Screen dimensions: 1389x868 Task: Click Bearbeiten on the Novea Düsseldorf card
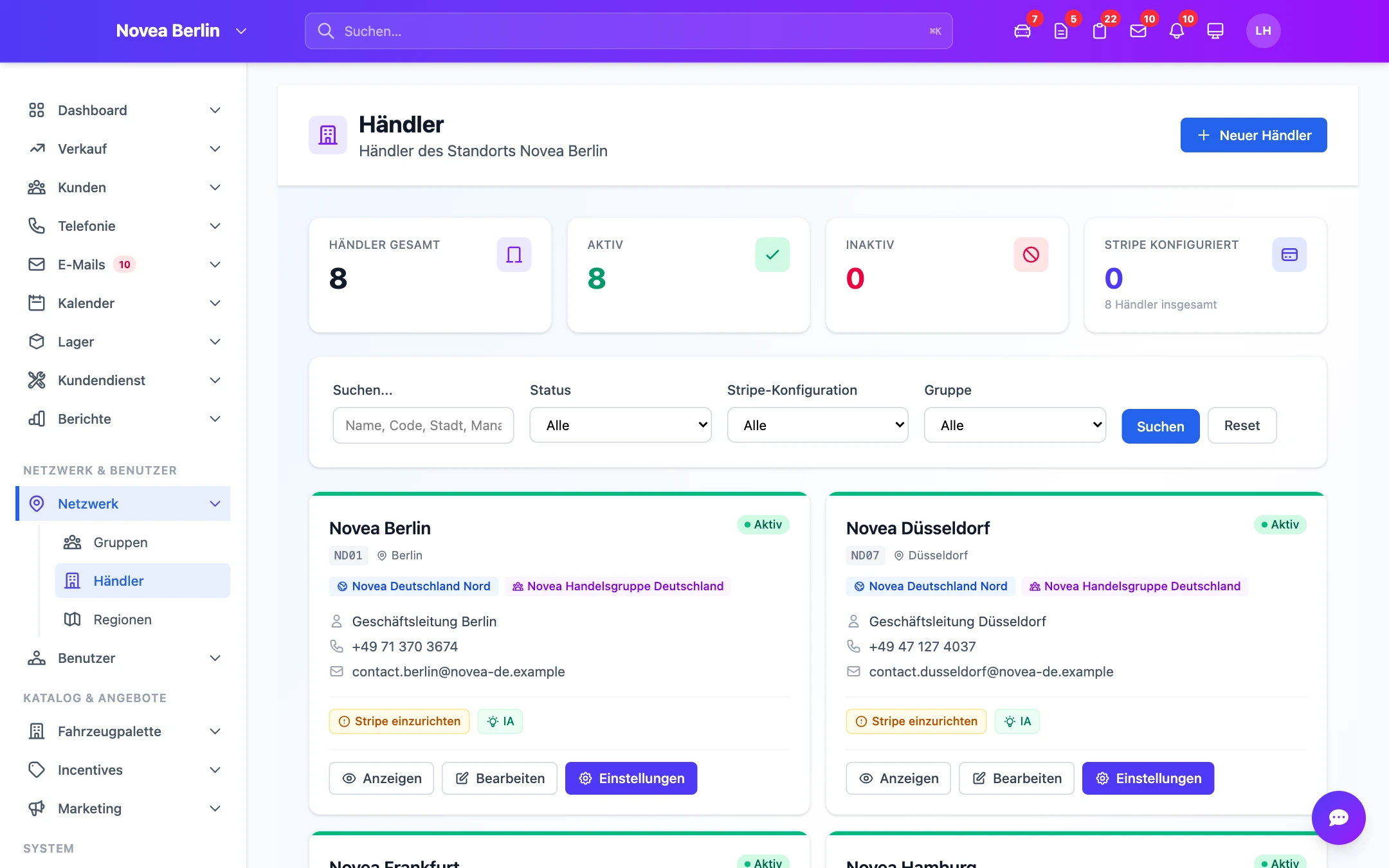[1017, 778]
